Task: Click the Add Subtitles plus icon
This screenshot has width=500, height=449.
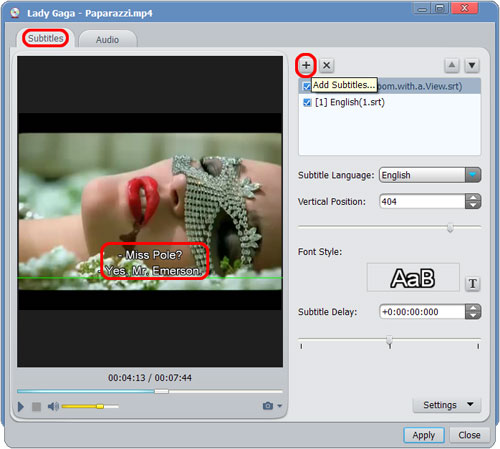Action: (x=306, y=65)
